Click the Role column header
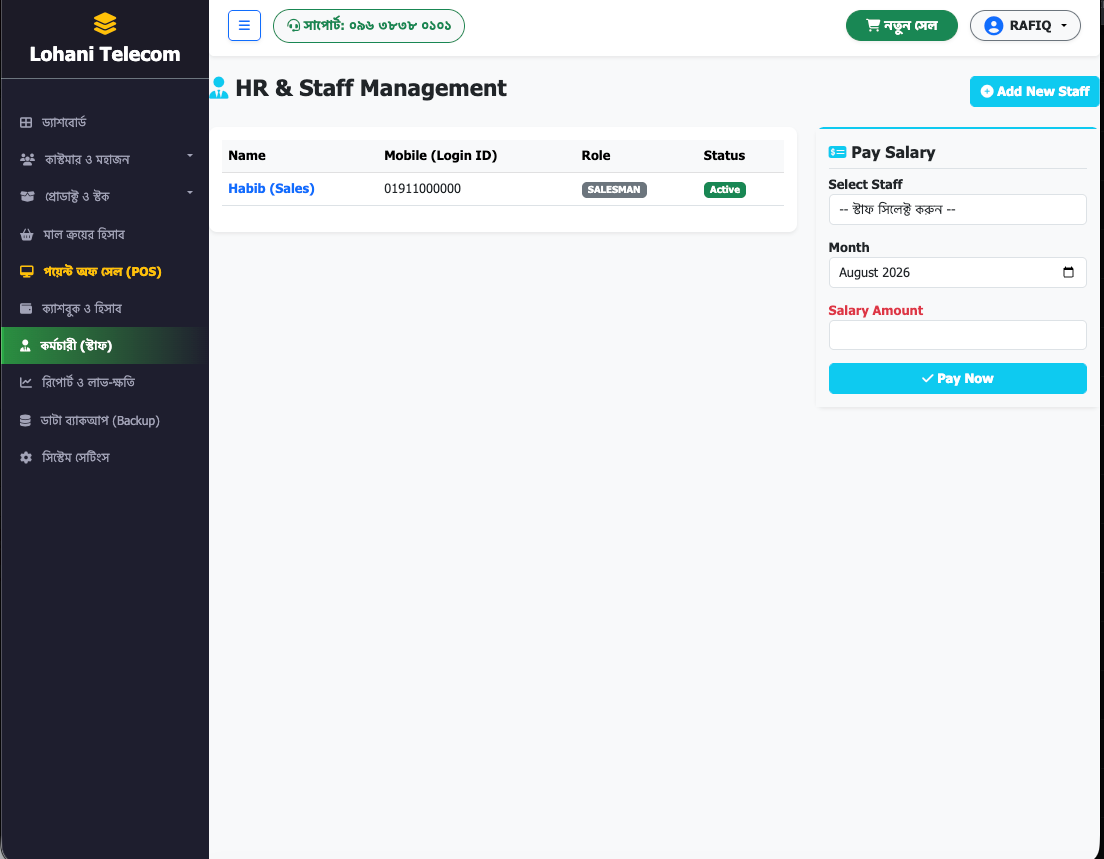The height and width of the screenshot is (859, 1104). (596, 156)
